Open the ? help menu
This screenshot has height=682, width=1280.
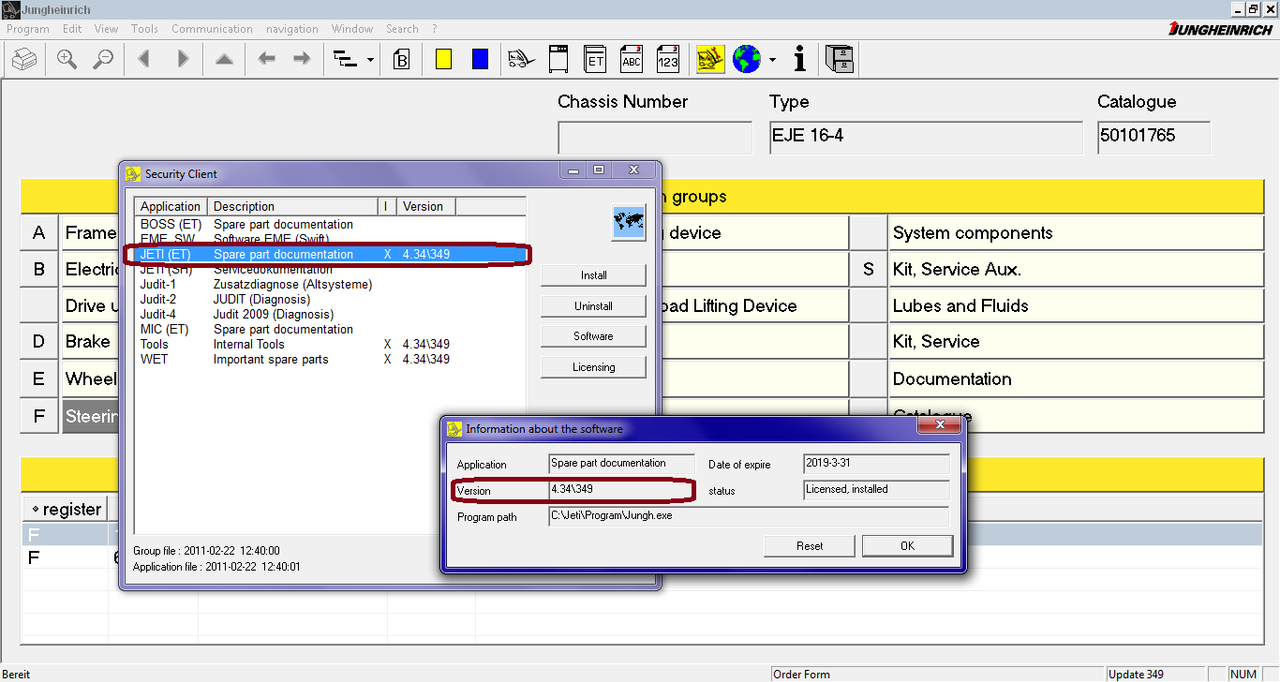pos(434,29)
